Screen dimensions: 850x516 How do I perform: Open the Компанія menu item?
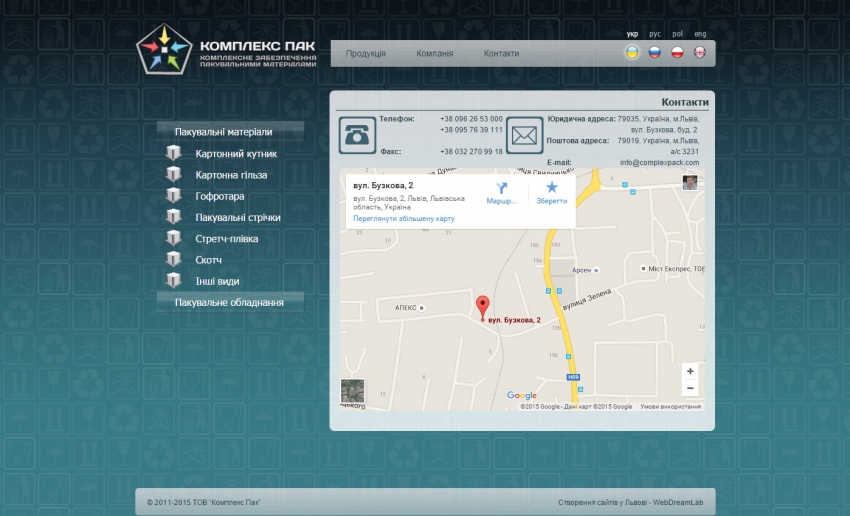tap(435, 54)
